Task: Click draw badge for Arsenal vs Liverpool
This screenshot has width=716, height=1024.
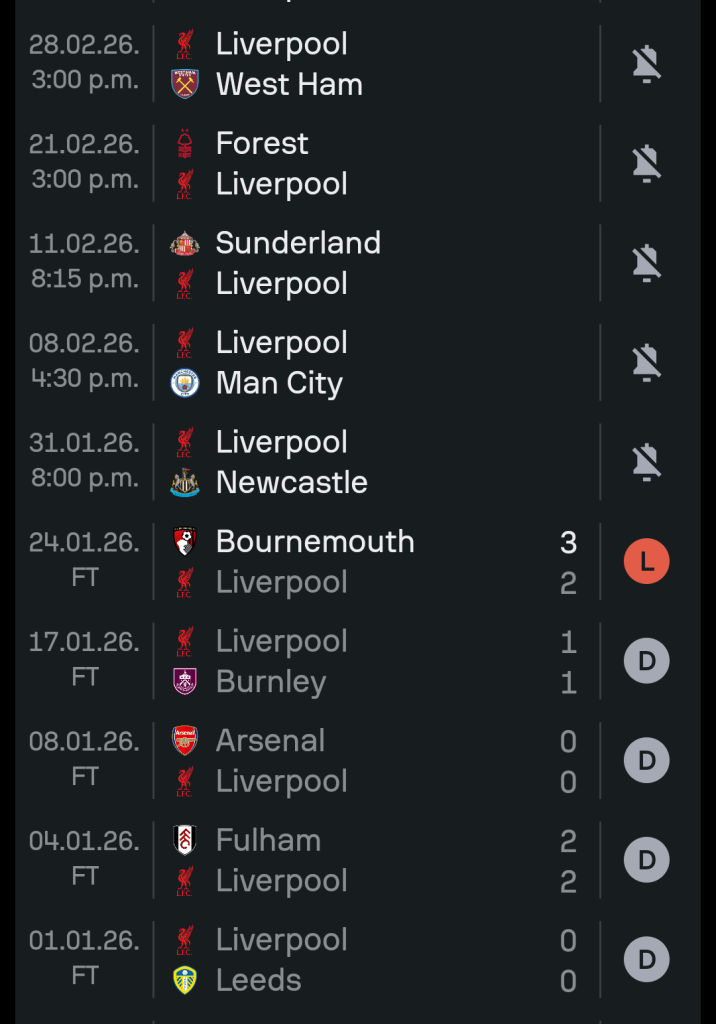Action: click(x=647, y=761)
